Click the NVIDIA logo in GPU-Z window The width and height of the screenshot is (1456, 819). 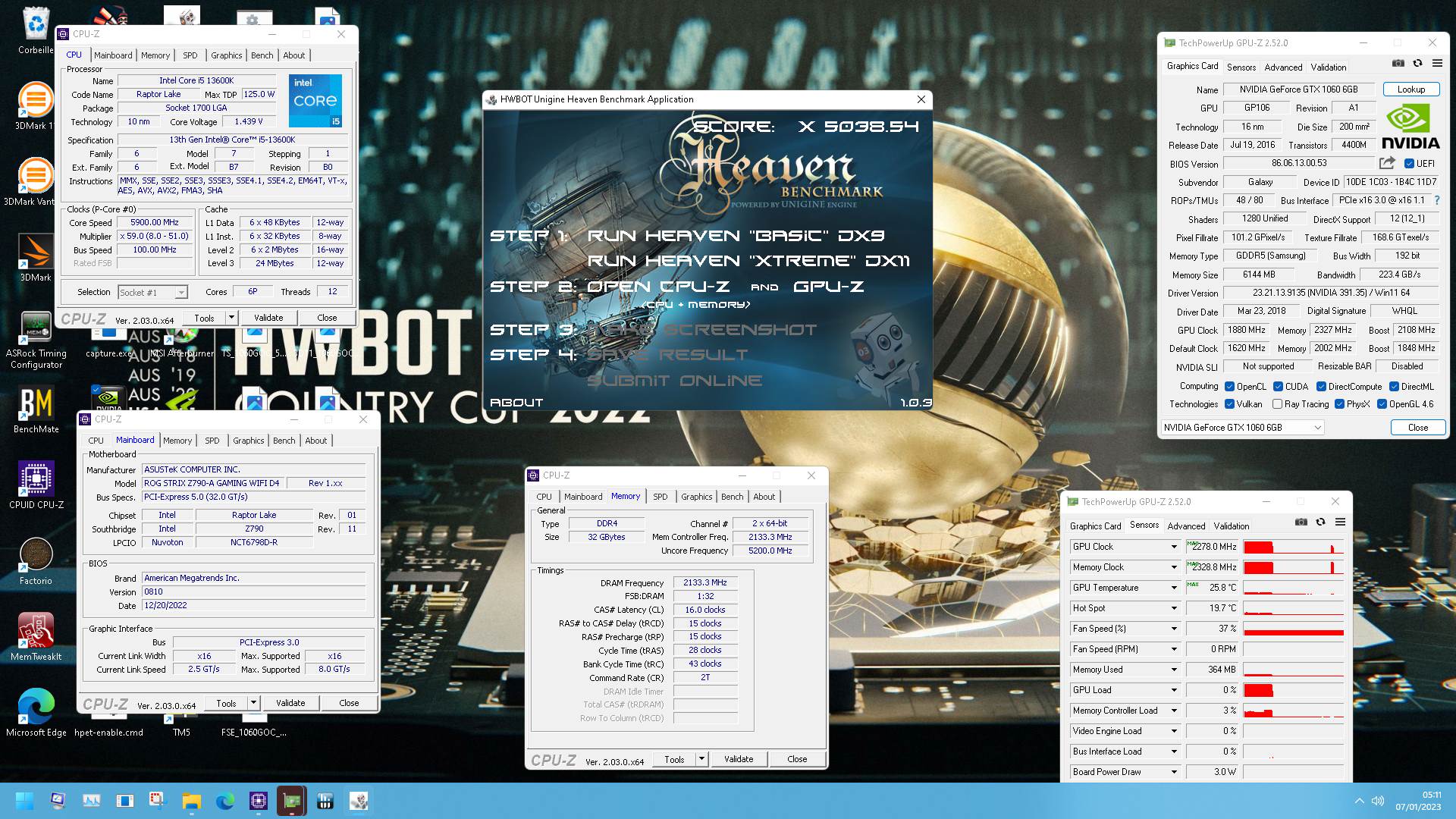1410,127
